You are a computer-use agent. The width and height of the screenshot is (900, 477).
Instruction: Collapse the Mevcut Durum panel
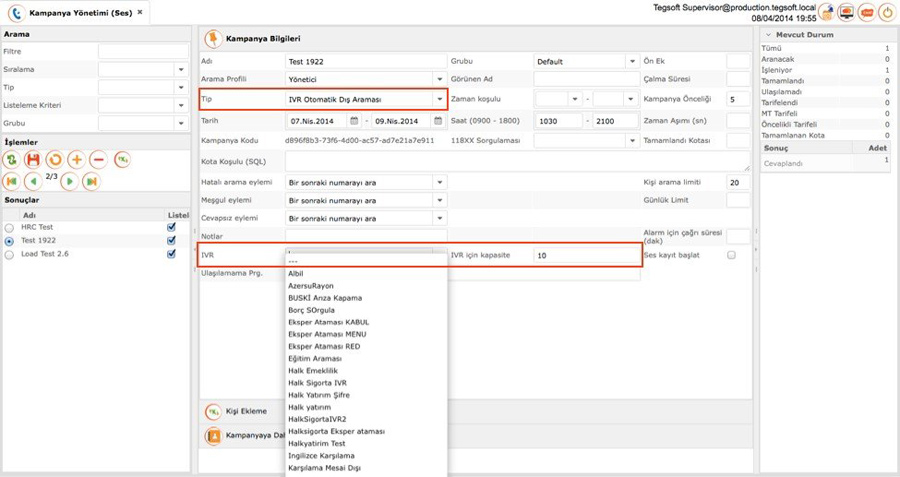coord(769,35)
